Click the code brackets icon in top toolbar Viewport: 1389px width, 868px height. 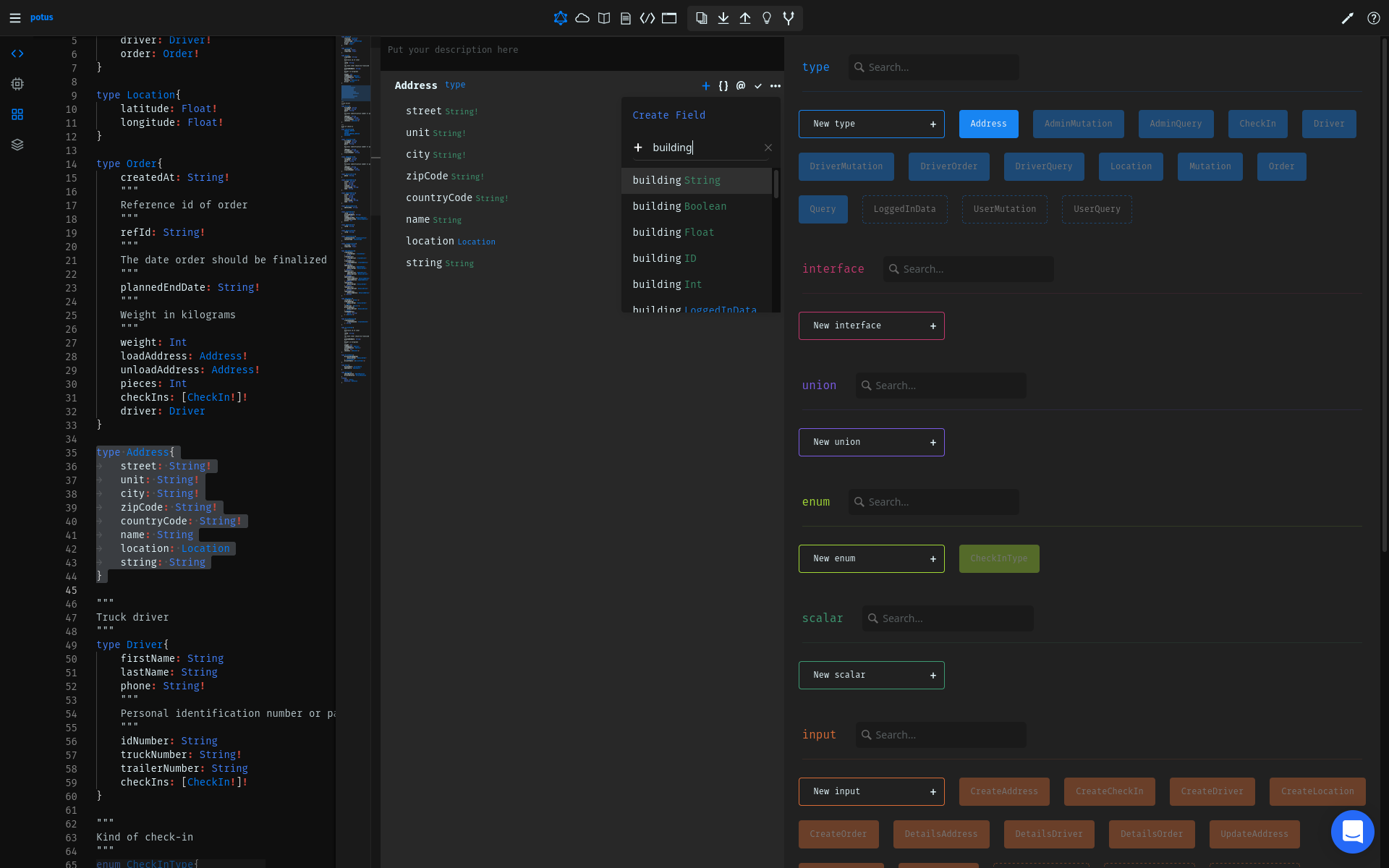coord(647,18)
